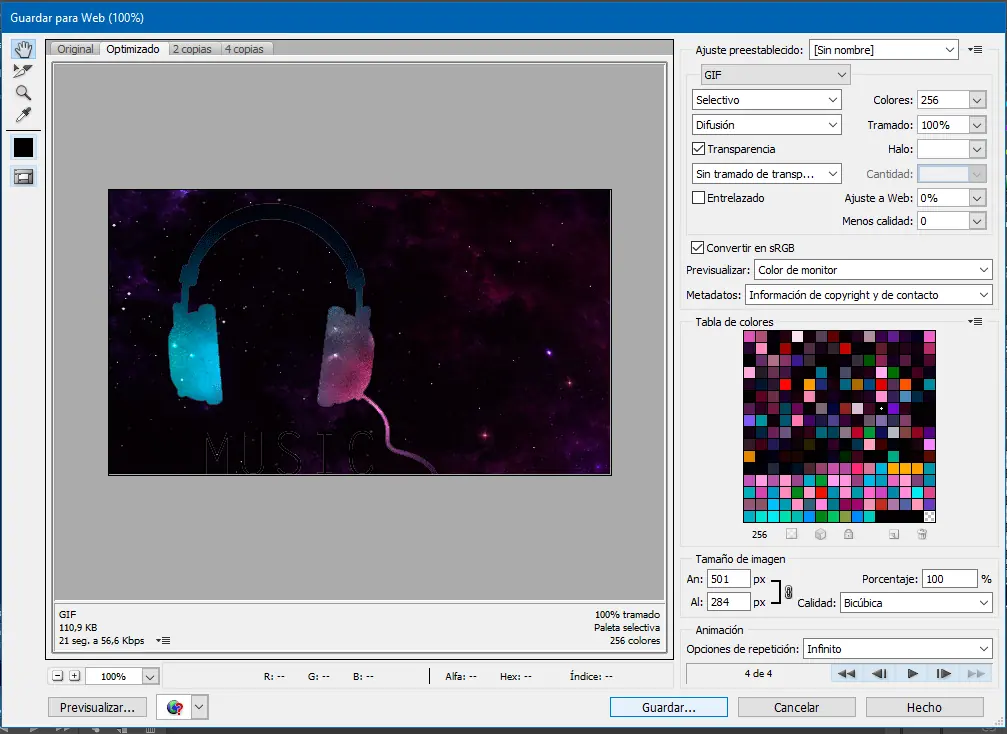
Task: Toggle the width-height constrain link icon
Action: coord(789,592)
